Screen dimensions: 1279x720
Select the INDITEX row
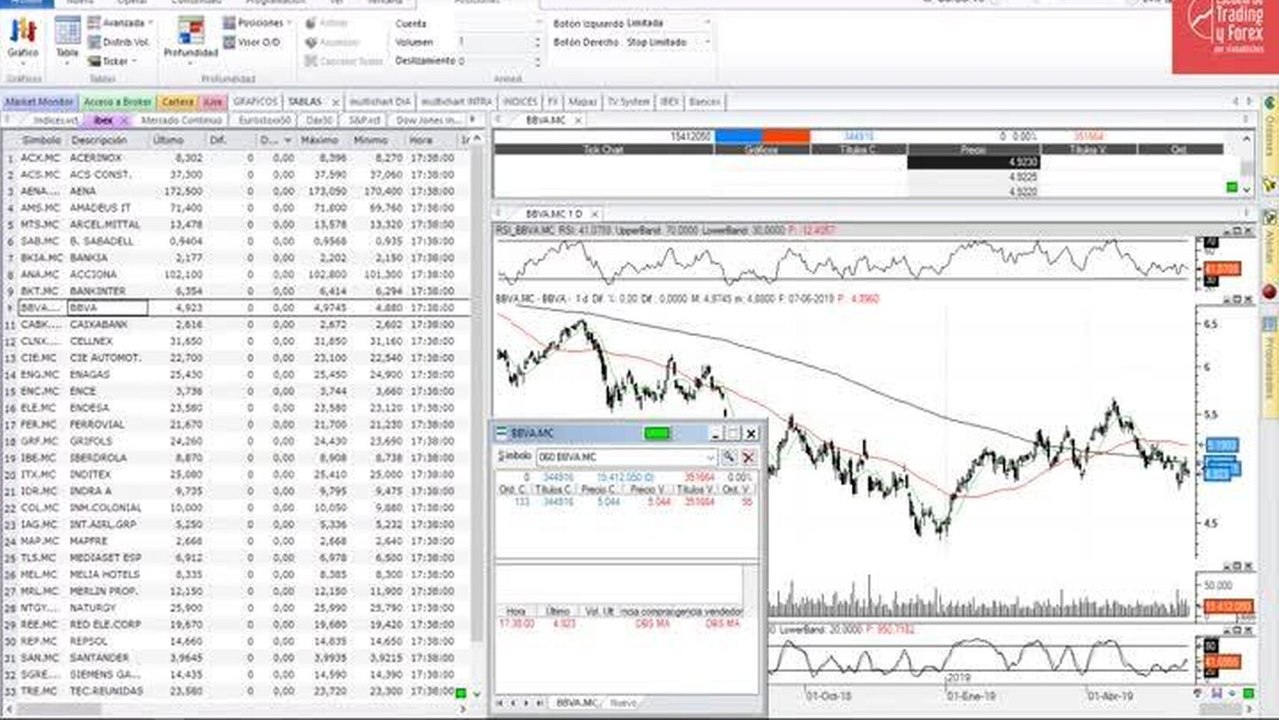pyautogui.click(x=235, y=474)
